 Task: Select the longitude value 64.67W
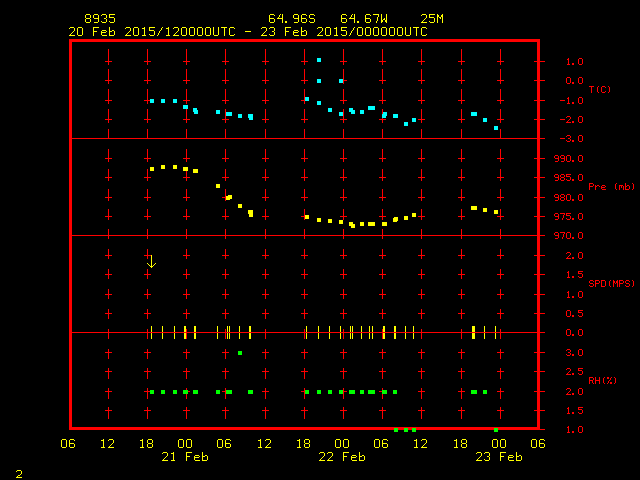[x=364, y=19]
